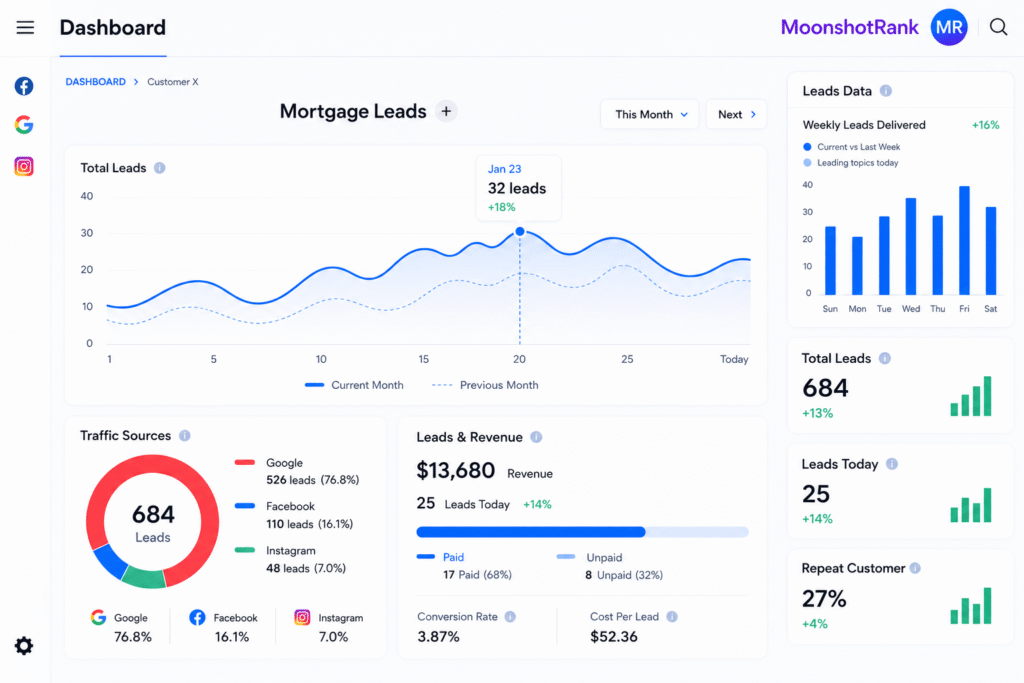
Task: Click the Customer X breadcrumb item
Action: [x=172, y=82]
